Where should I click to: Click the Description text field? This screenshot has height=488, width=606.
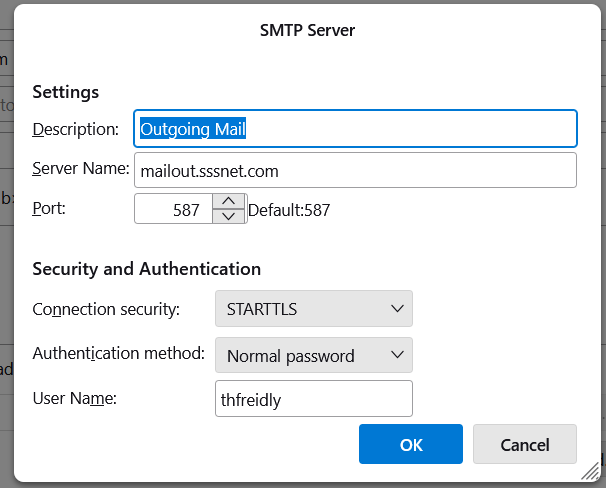click(355, 128)
